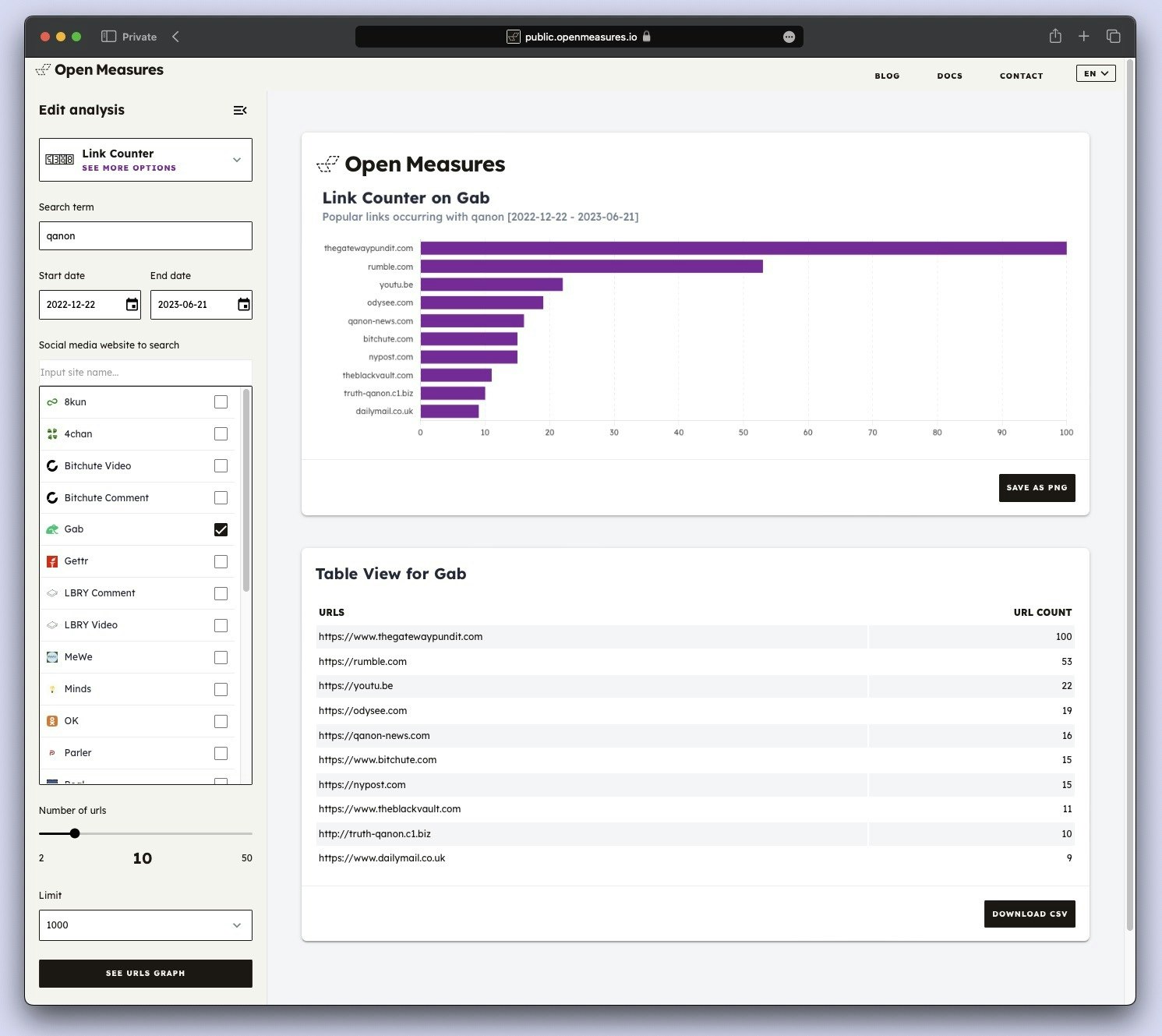The height and width of the screenshot is (1036, 1162).
Task: Open the DOCS nav item
Action: coord(949,76)
